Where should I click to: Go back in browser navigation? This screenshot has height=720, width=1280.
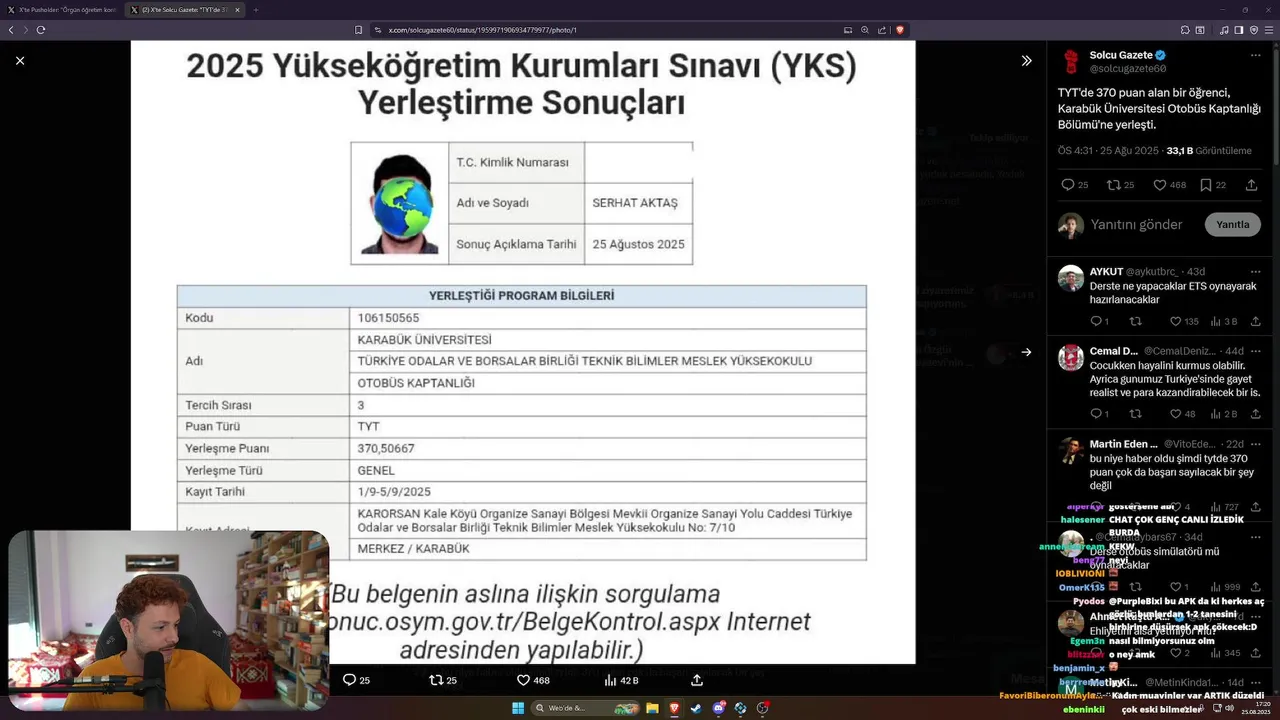coord(11,30)
